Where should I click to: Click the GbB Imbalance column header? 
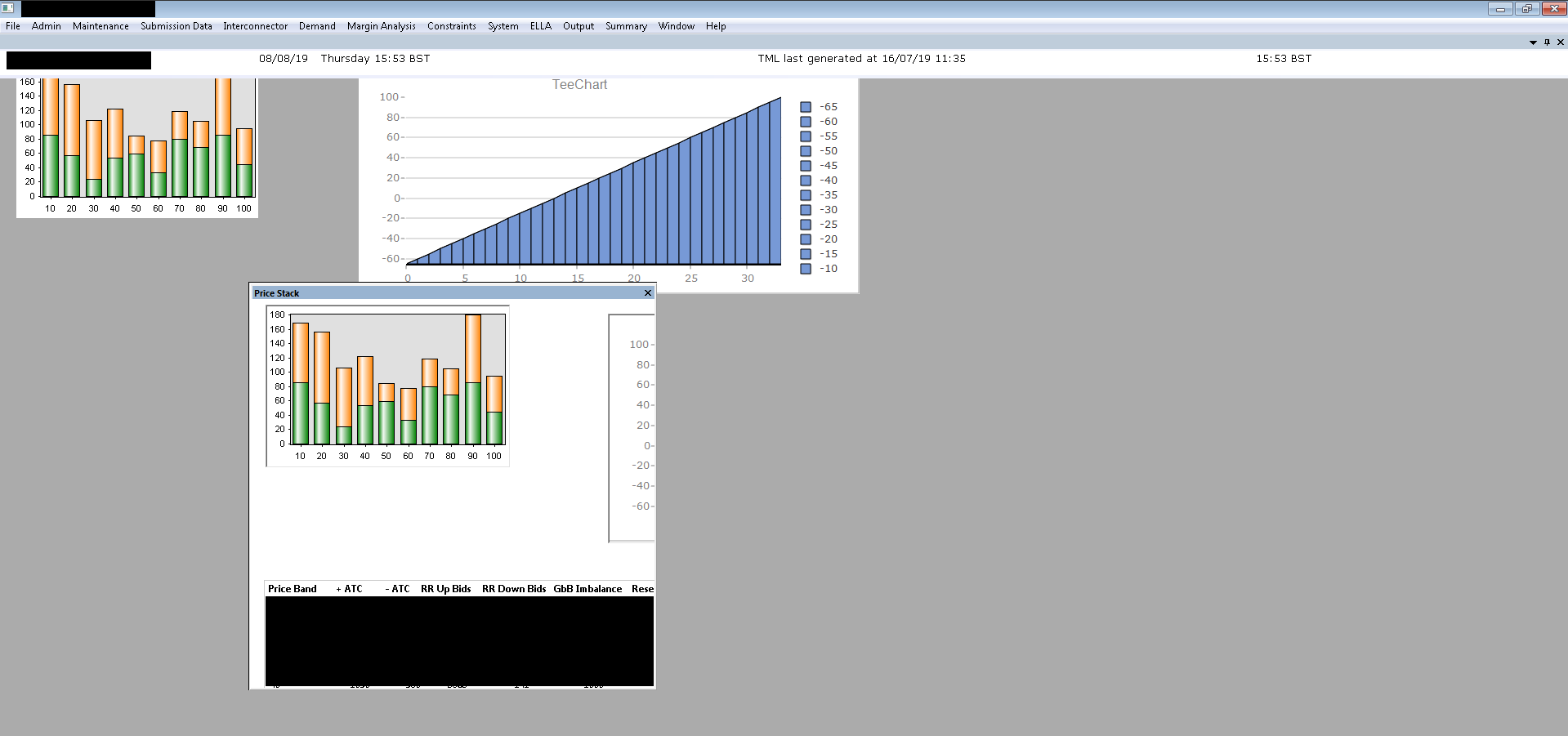point(587,589)
